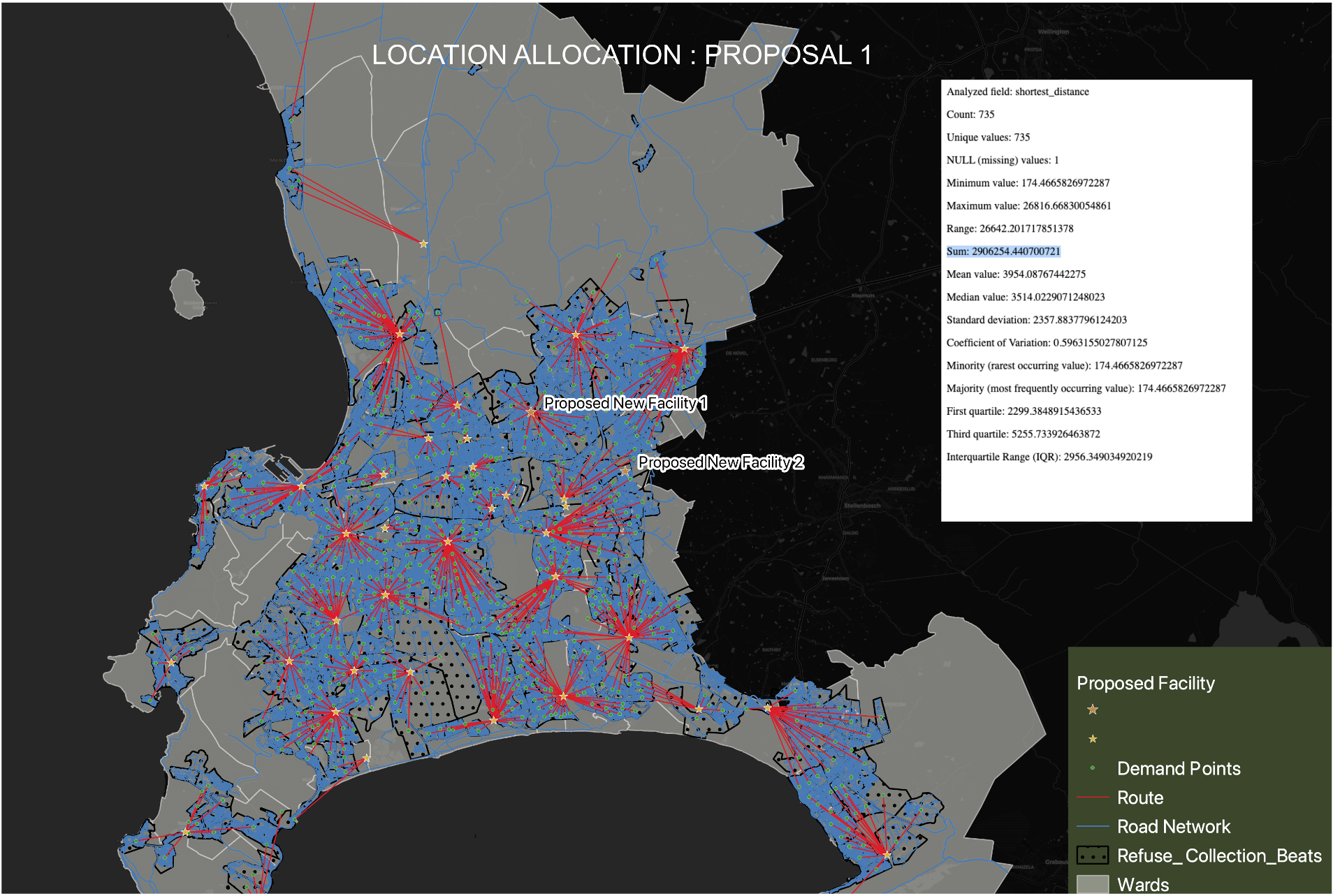Viewport: 1333px width, 896px height.
Task: Click the Coefficient of Variation line
Action: pyautogui.click(x=1047, y=343)
